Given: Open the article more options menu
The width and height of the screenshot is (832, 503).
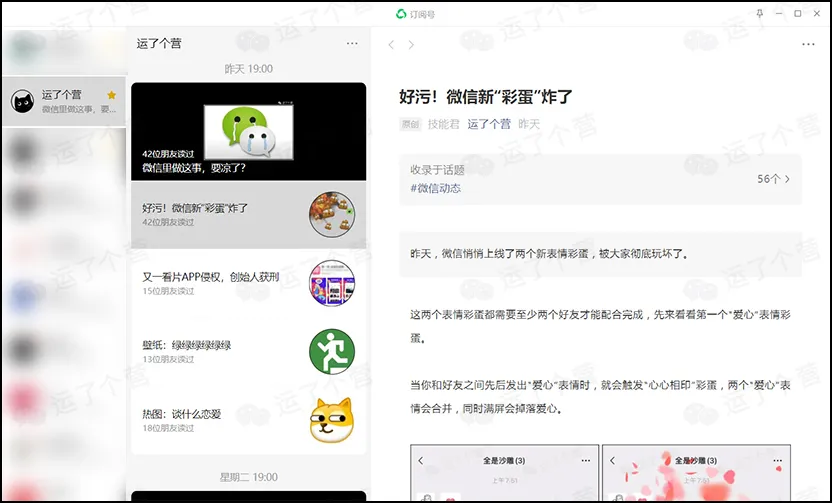Looking at the screenshot, I should 808,45.
